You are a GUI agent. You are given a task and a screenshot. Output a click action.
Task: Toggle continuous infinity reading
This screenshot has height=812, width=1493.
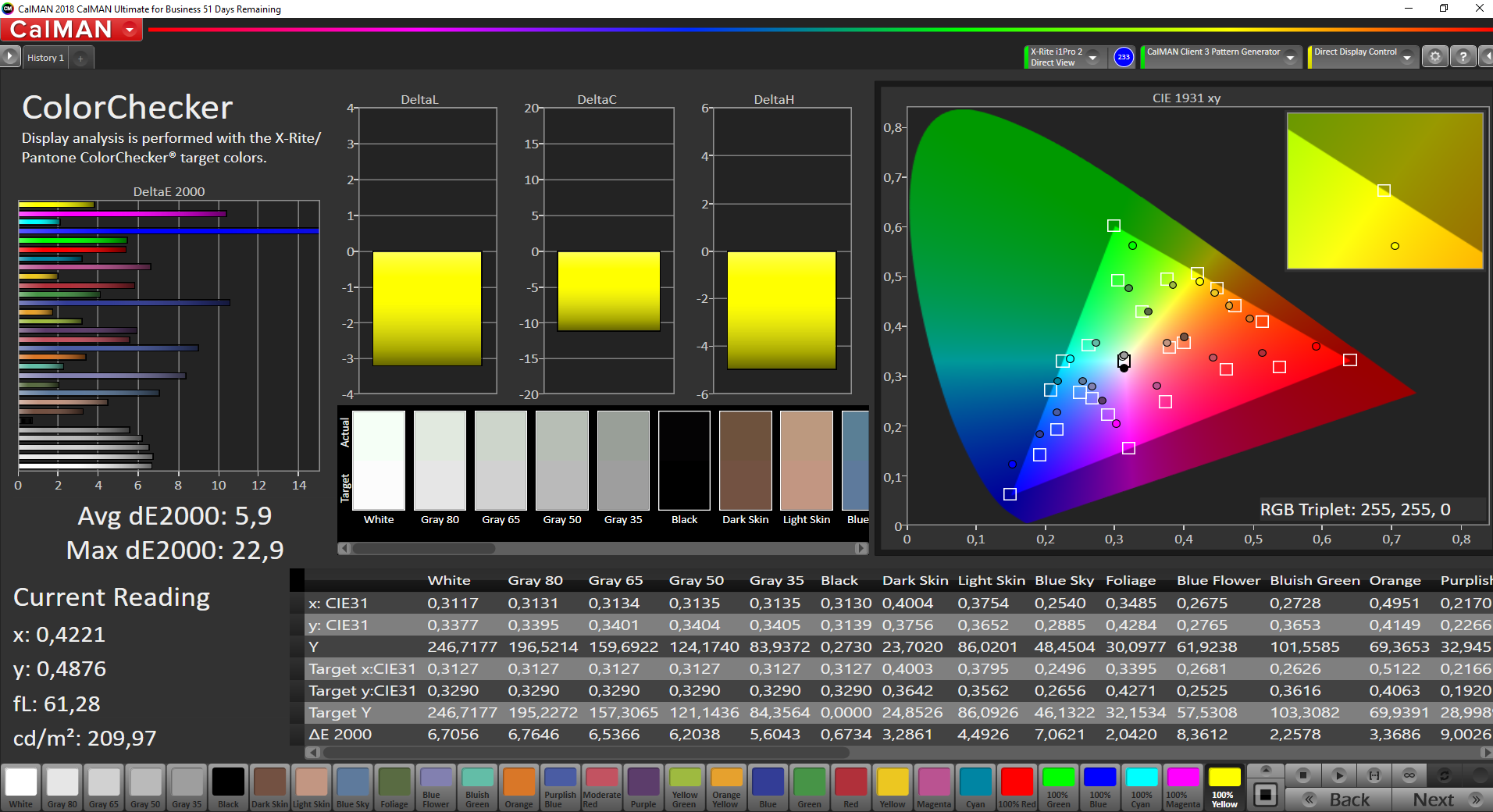(1409, 775)
